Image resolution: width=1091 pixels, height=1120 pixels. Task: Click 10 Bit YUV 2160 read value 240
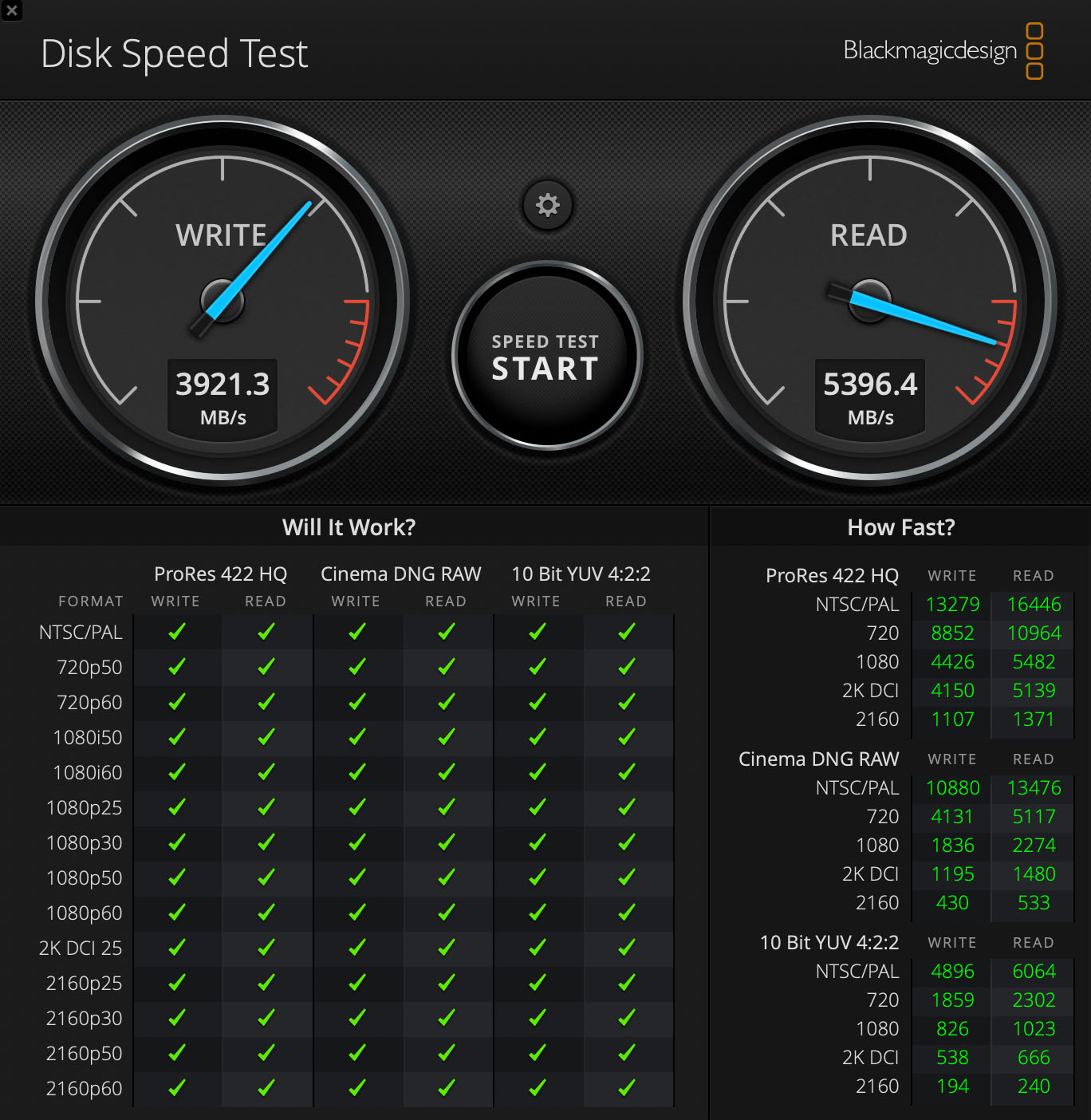coord(1034,1086)
